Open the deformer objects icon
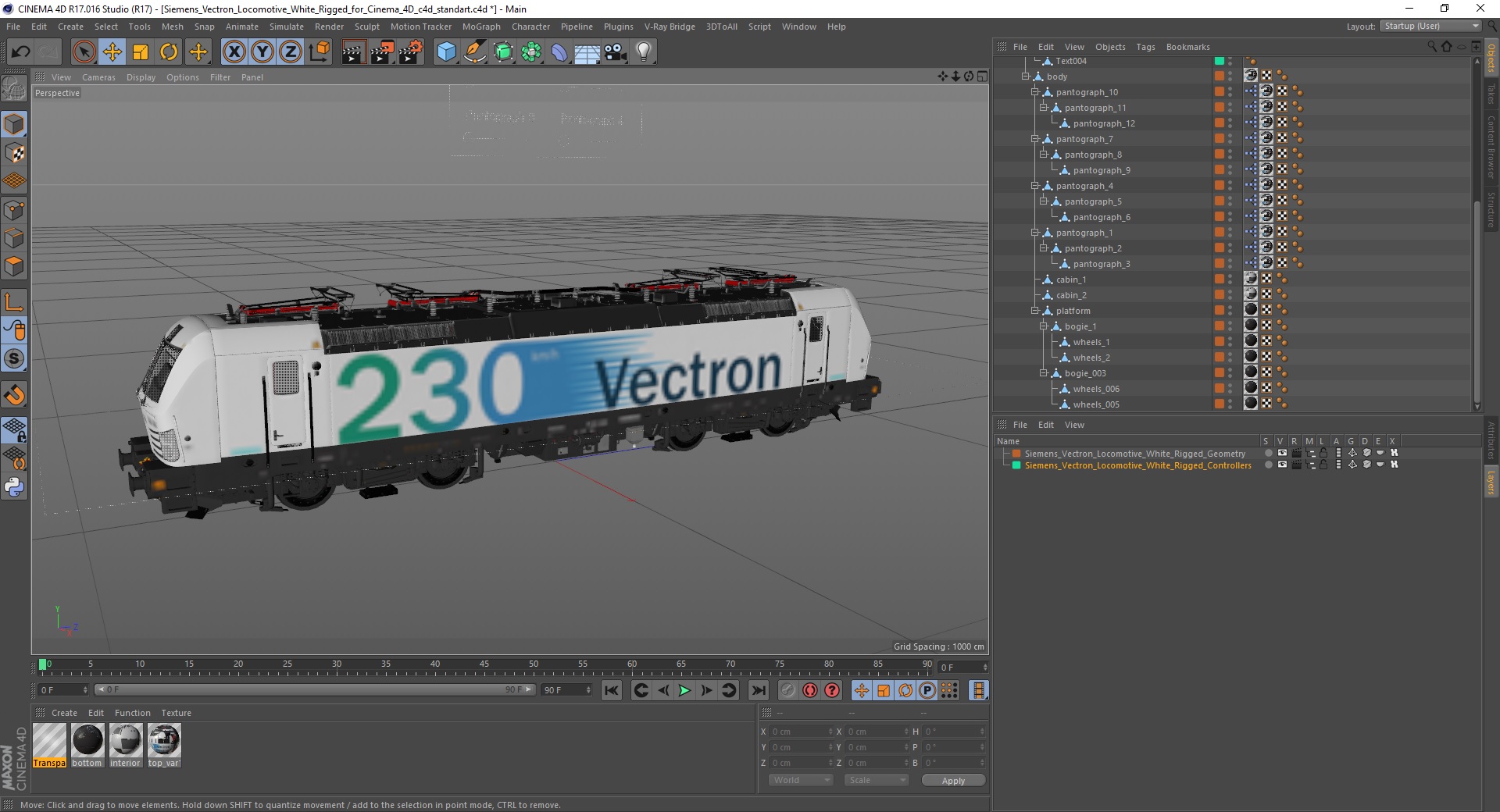Screen dimensions: 1500x812 tap(560, 52)
